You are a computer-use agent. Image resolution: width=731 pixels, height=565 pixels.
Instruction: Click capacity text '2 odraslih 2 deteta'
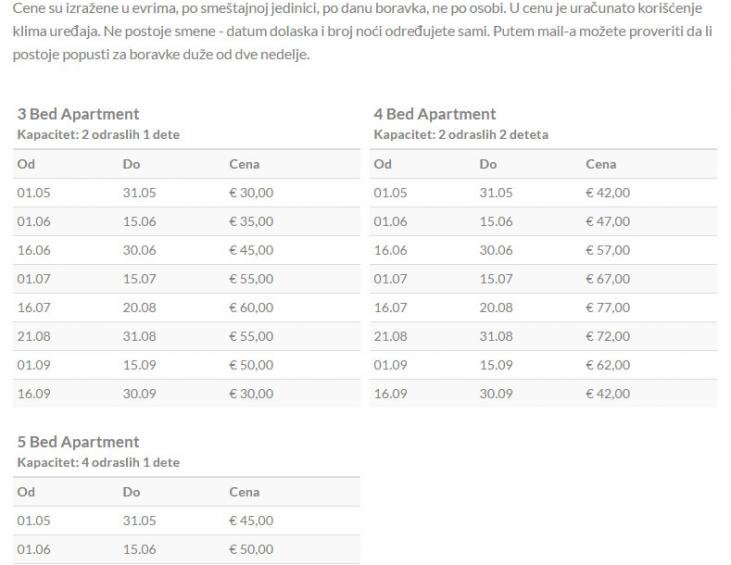pyautogui.click(x=493, y=134)
